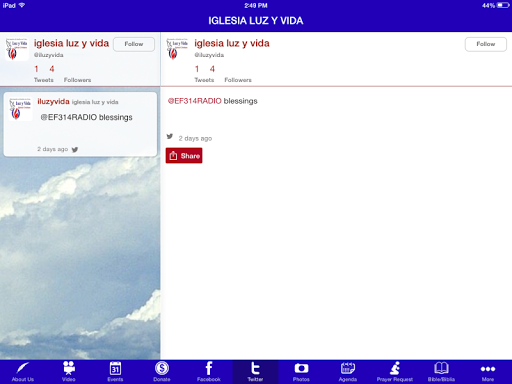
Task: Follow iglesia luz y vida in left panel
Action: pyautogui.click(x=134, y=44)
